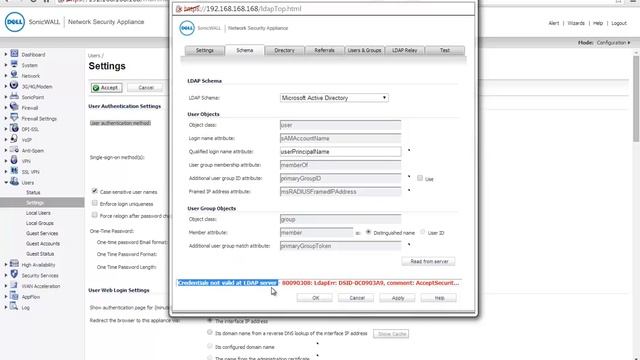Open the Firewall Settings sidebar icon
The height and width of the screenshot is (360, 640).
[x=14, y=118]
